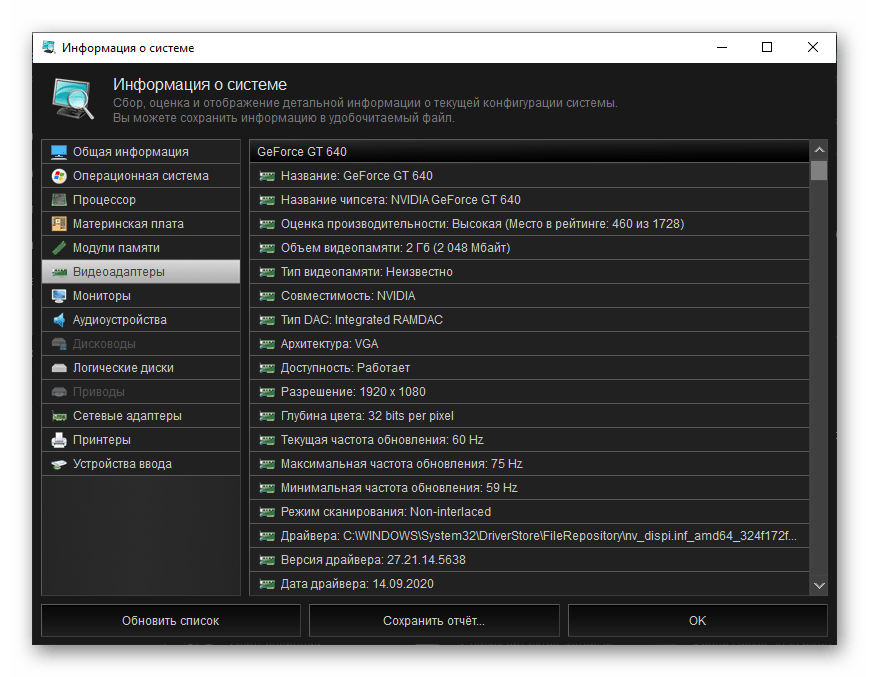The height and width of the screenshot is (677, 869).
Task: Open the Аудиоустройства section
Action: 141,320
